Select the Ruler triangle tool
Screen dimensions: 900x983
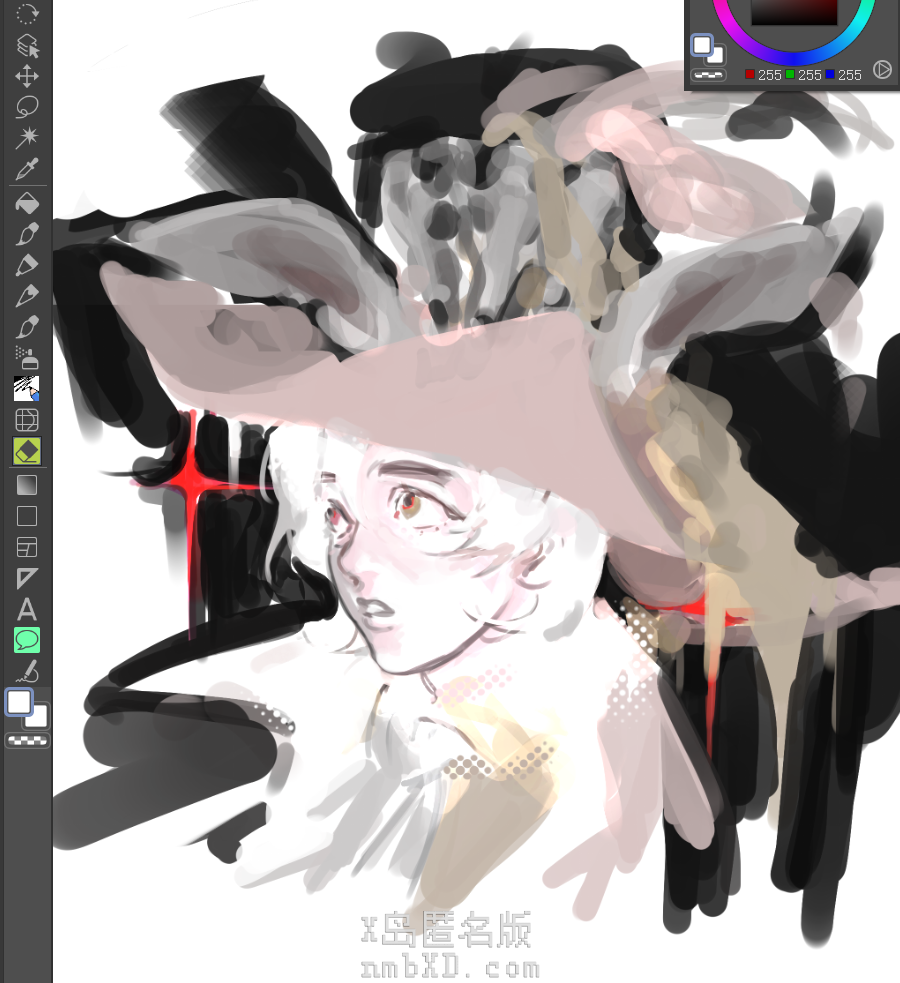click(x=27, y=577)
